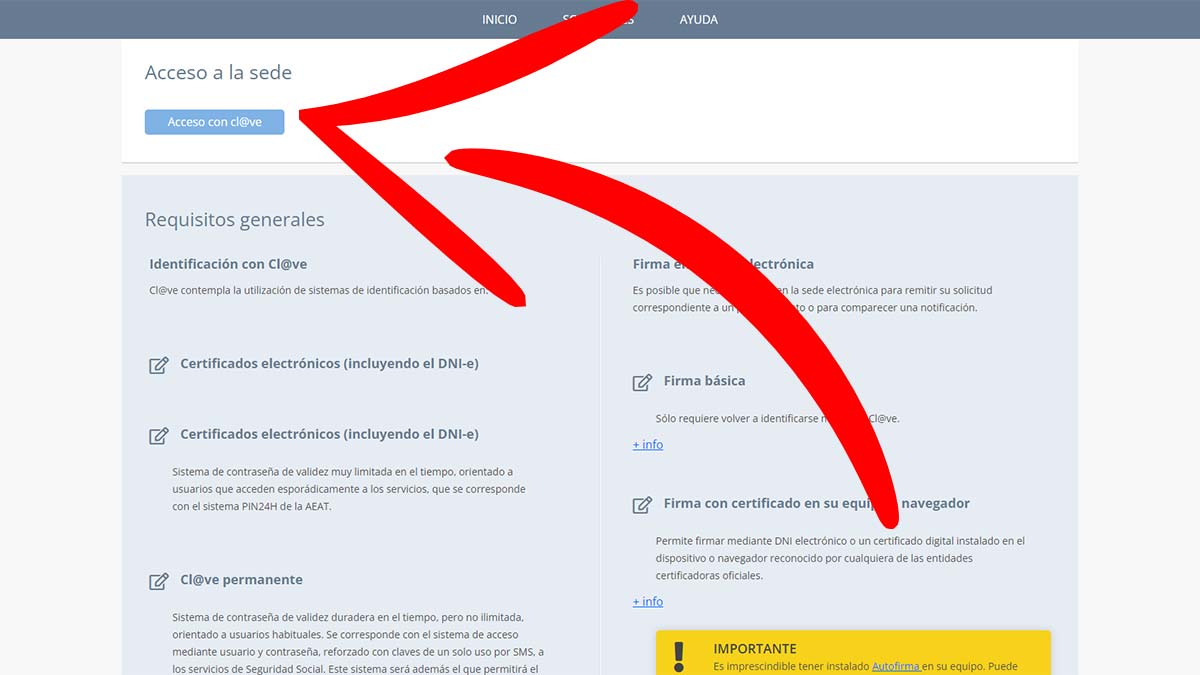This screenshot has height=675, width=1200.
Task: Select the Firma básica heading text
Action: (704, 381)
